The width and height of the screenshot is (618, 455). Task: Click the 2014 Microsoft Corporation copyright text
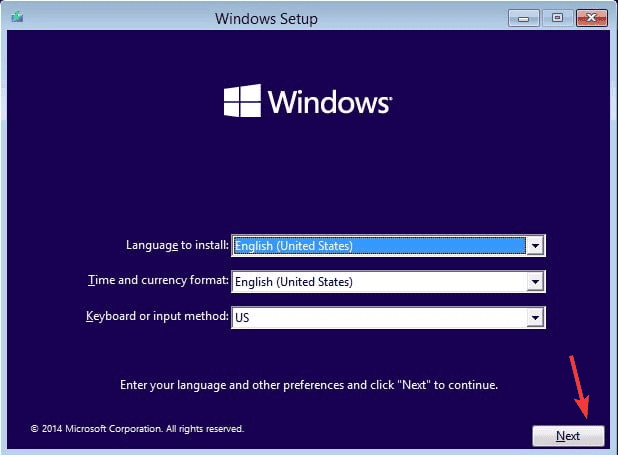[x=137, y=429]
